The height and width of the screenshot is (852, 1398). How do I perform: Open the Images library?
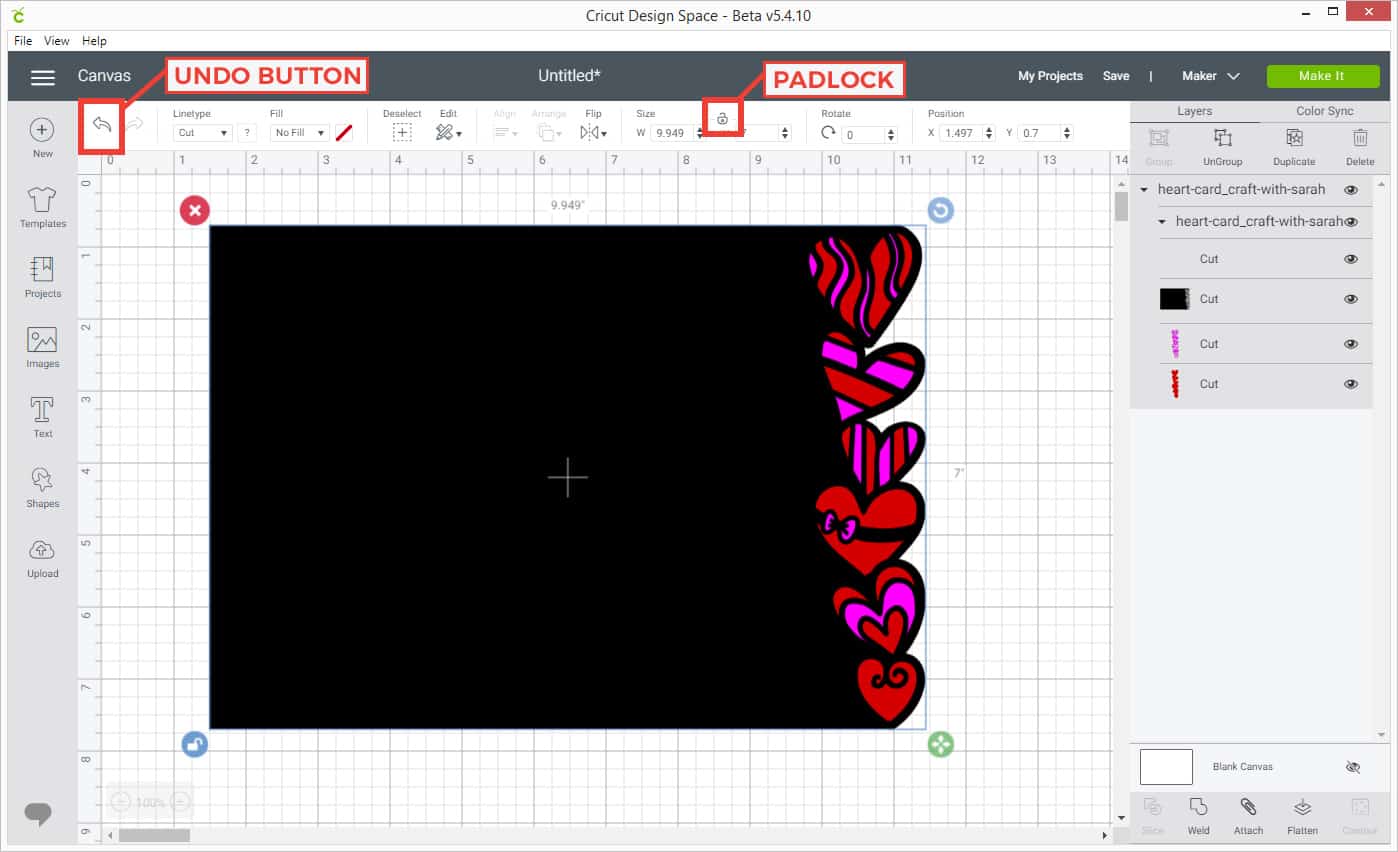42,348
